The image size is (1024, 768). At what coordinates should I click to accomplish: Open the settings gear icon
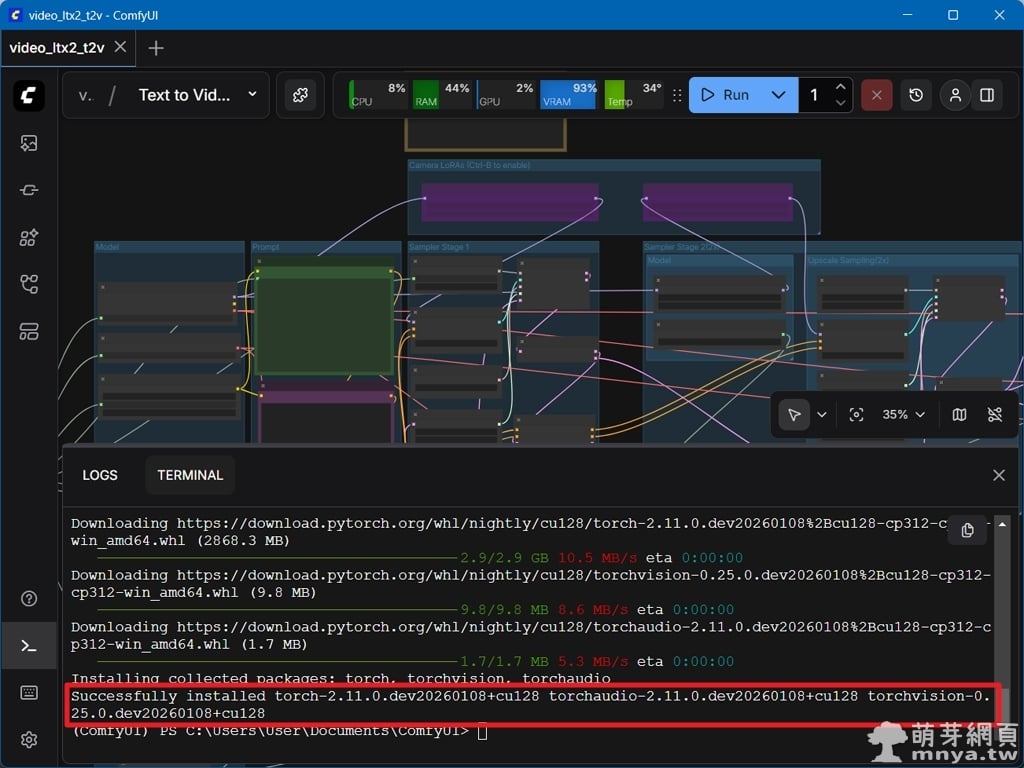click(x=29, y=740)
